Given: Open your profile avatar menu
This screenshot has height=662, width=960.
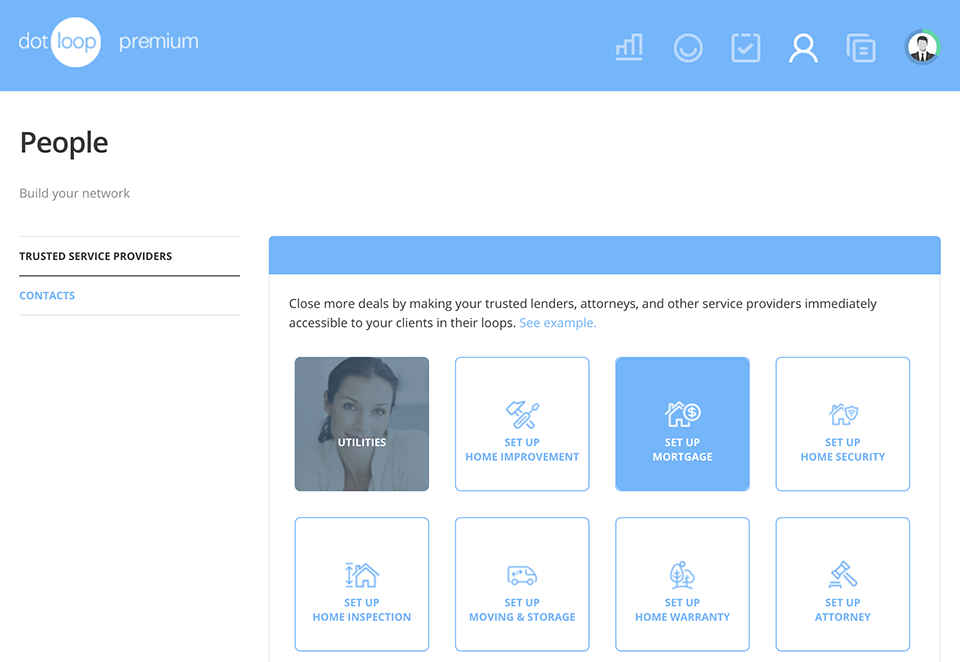Looking at the screenshot, I should pos(921,46).
